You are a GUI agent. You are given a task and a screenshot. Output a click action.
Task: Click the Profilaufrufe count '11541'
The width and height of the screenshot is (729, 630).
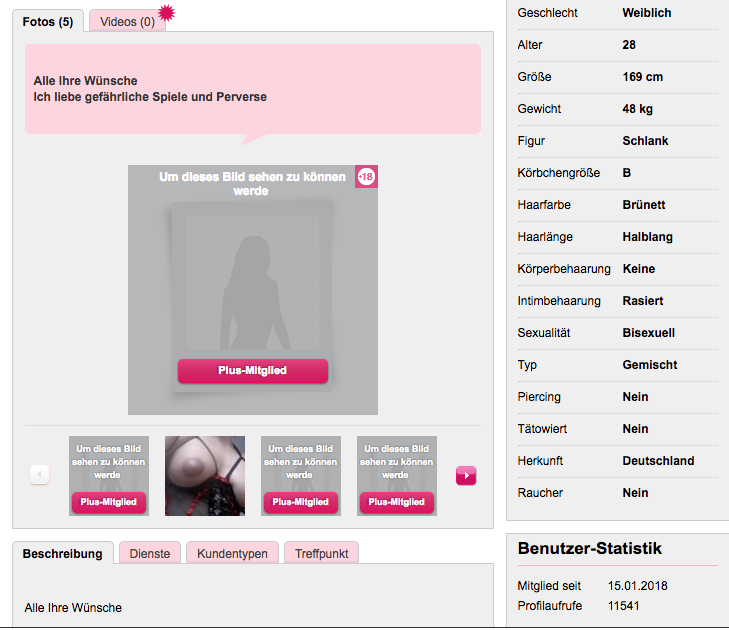pyautogui.click(x=623, y=606)
